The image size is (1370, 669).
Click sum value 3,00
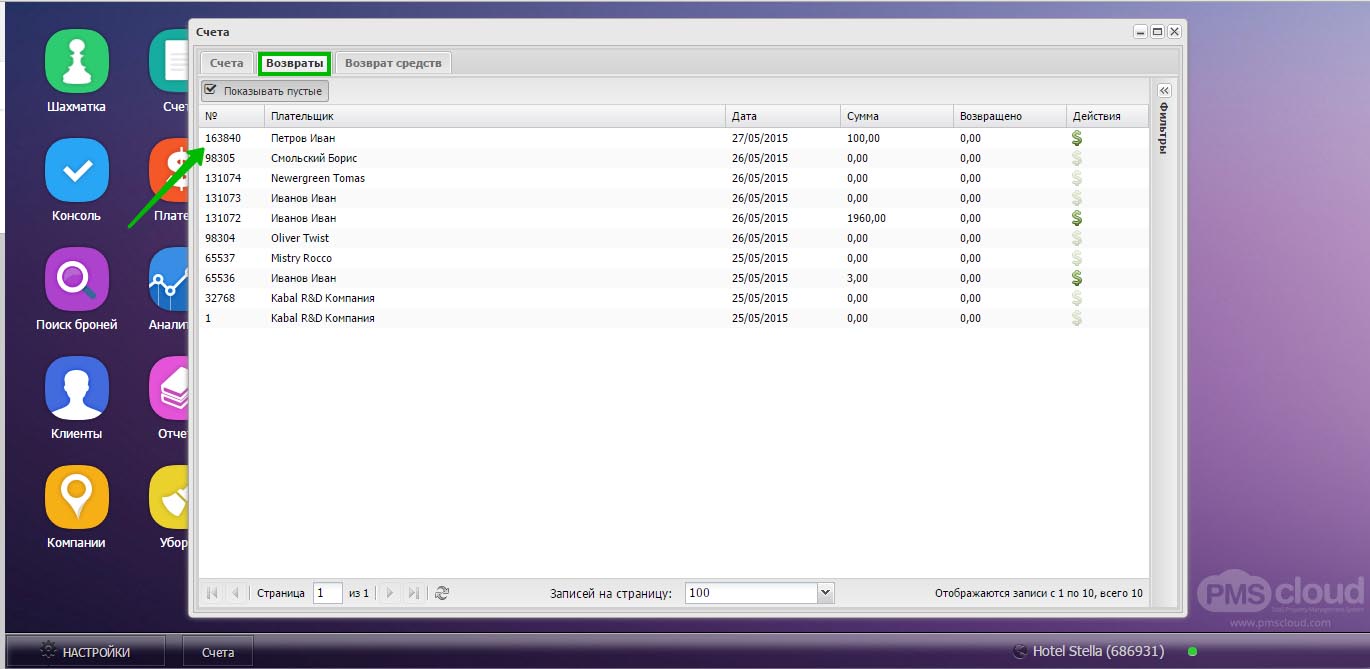pyautogui.click(x=857, y=278)
